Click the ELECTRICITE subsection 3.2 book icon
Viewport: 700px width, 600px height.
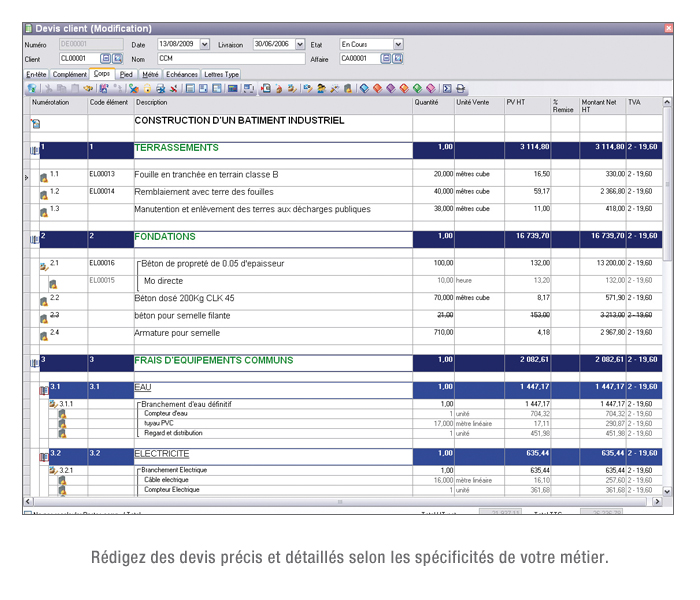click(x=43, y=456)
